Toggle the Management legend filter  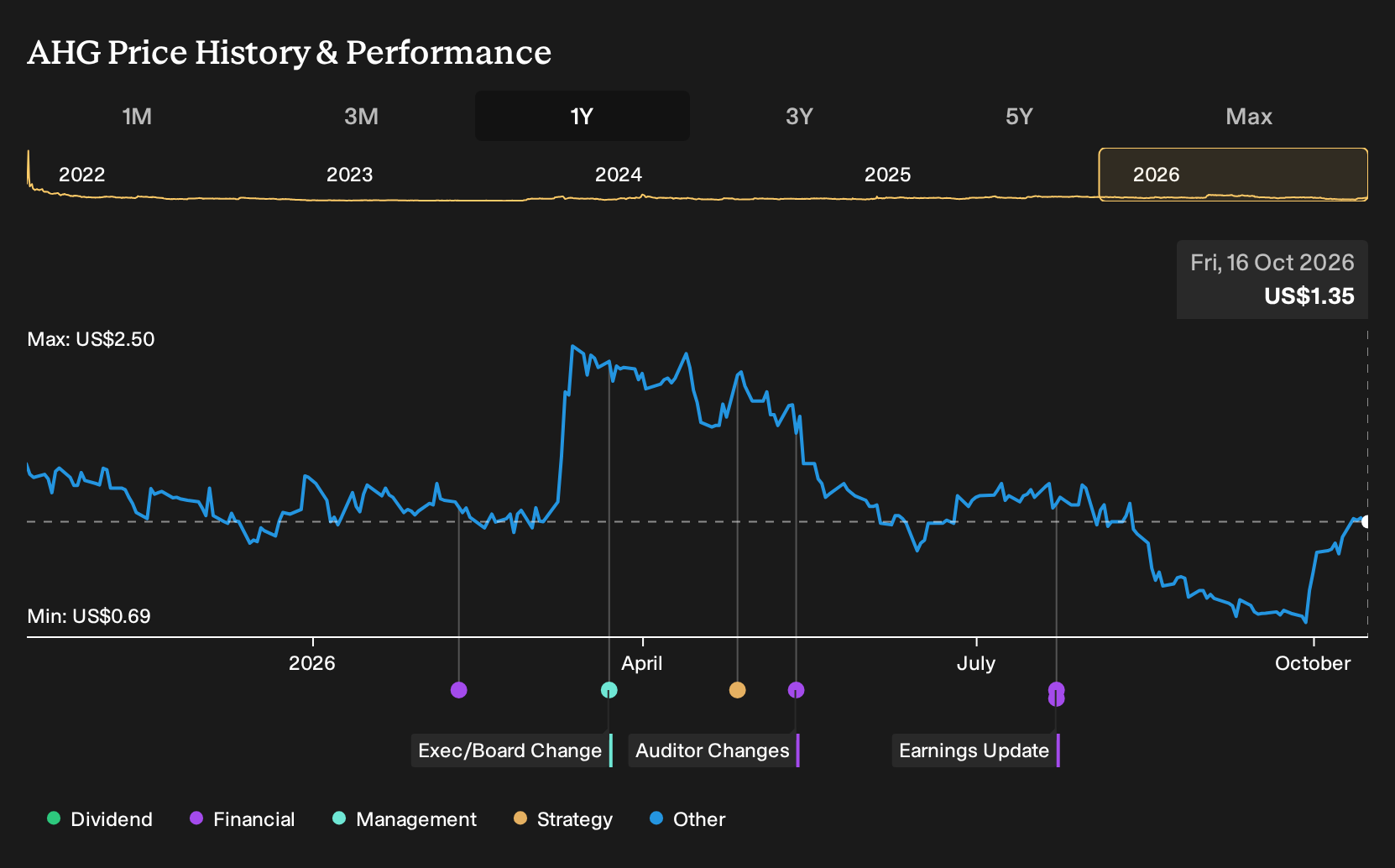click(405, 819)
